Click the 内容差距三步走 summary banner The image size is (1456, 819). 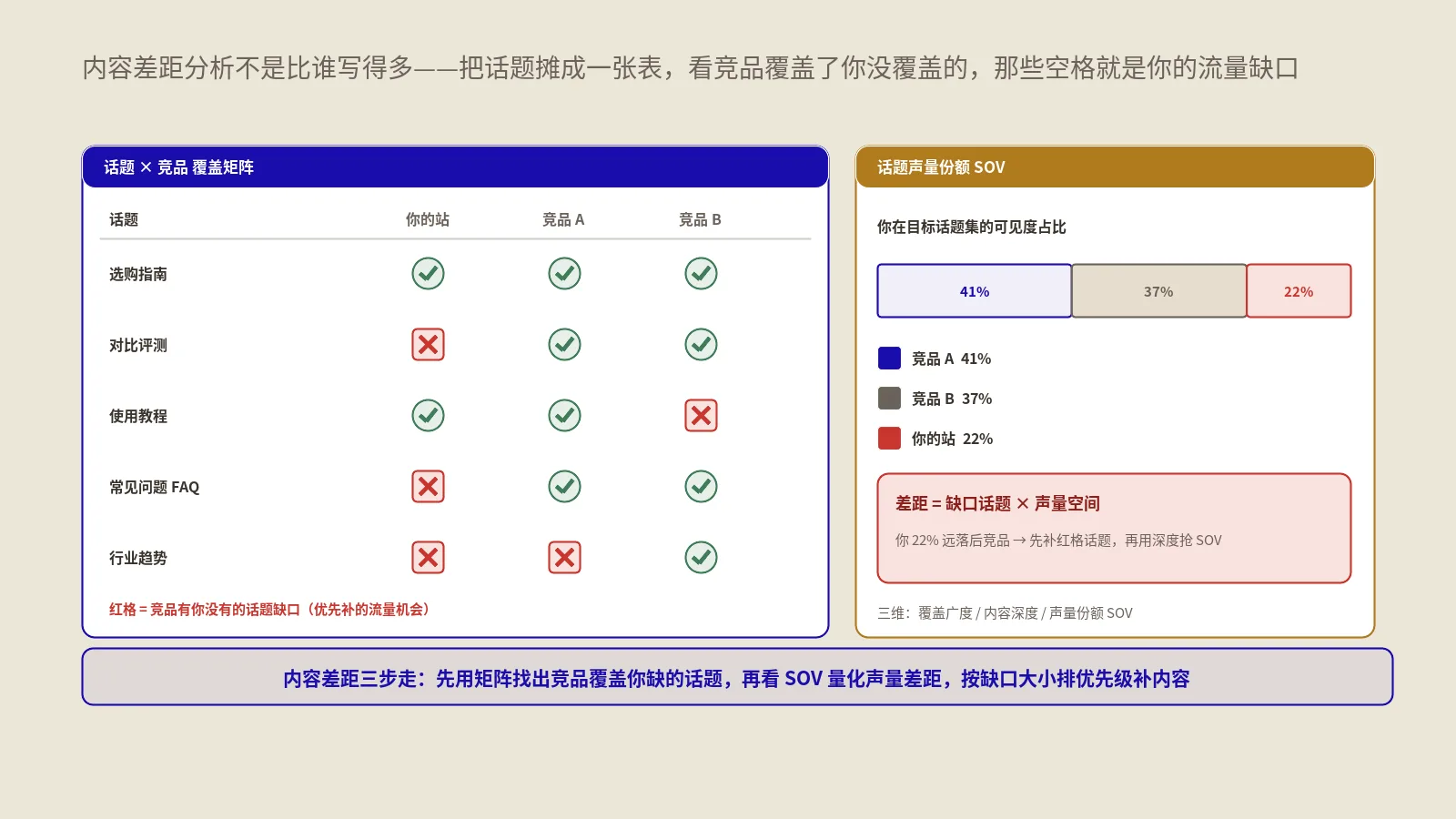click(x=737, y=677)
